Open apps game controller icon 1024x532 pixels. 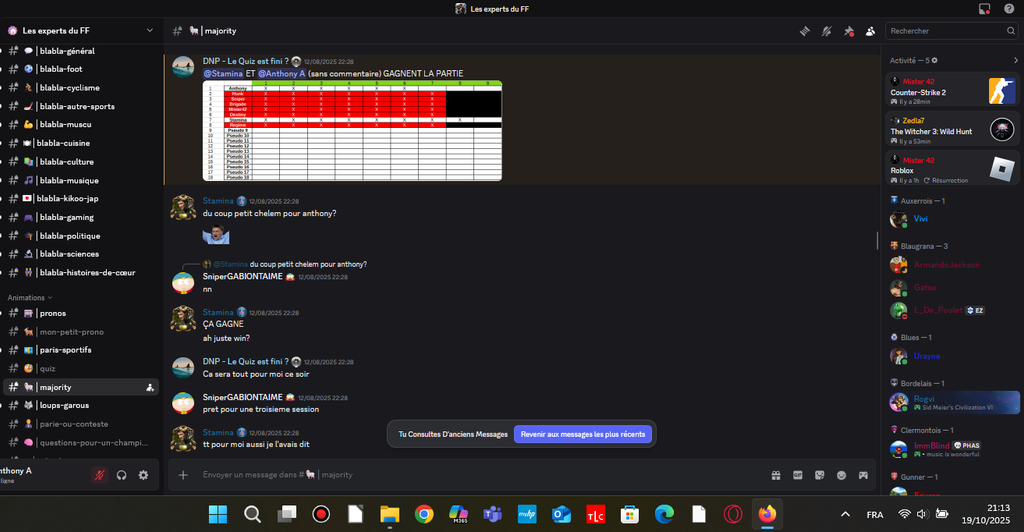coord(863,475)
